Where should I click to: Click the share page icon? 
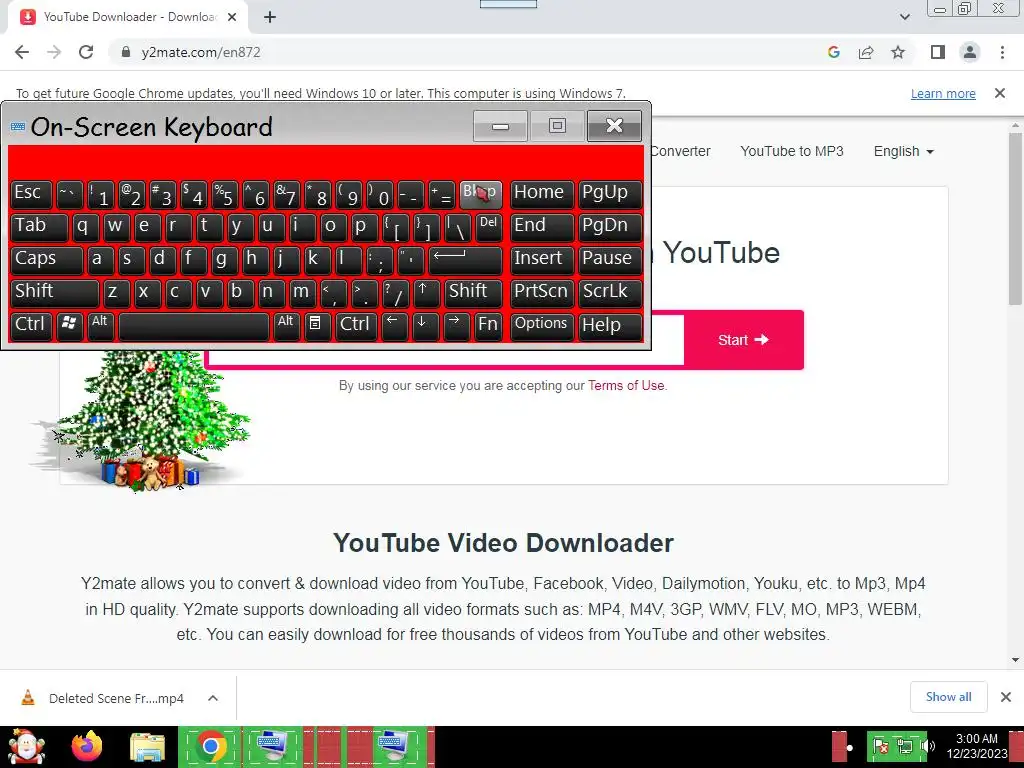point(866,52)
